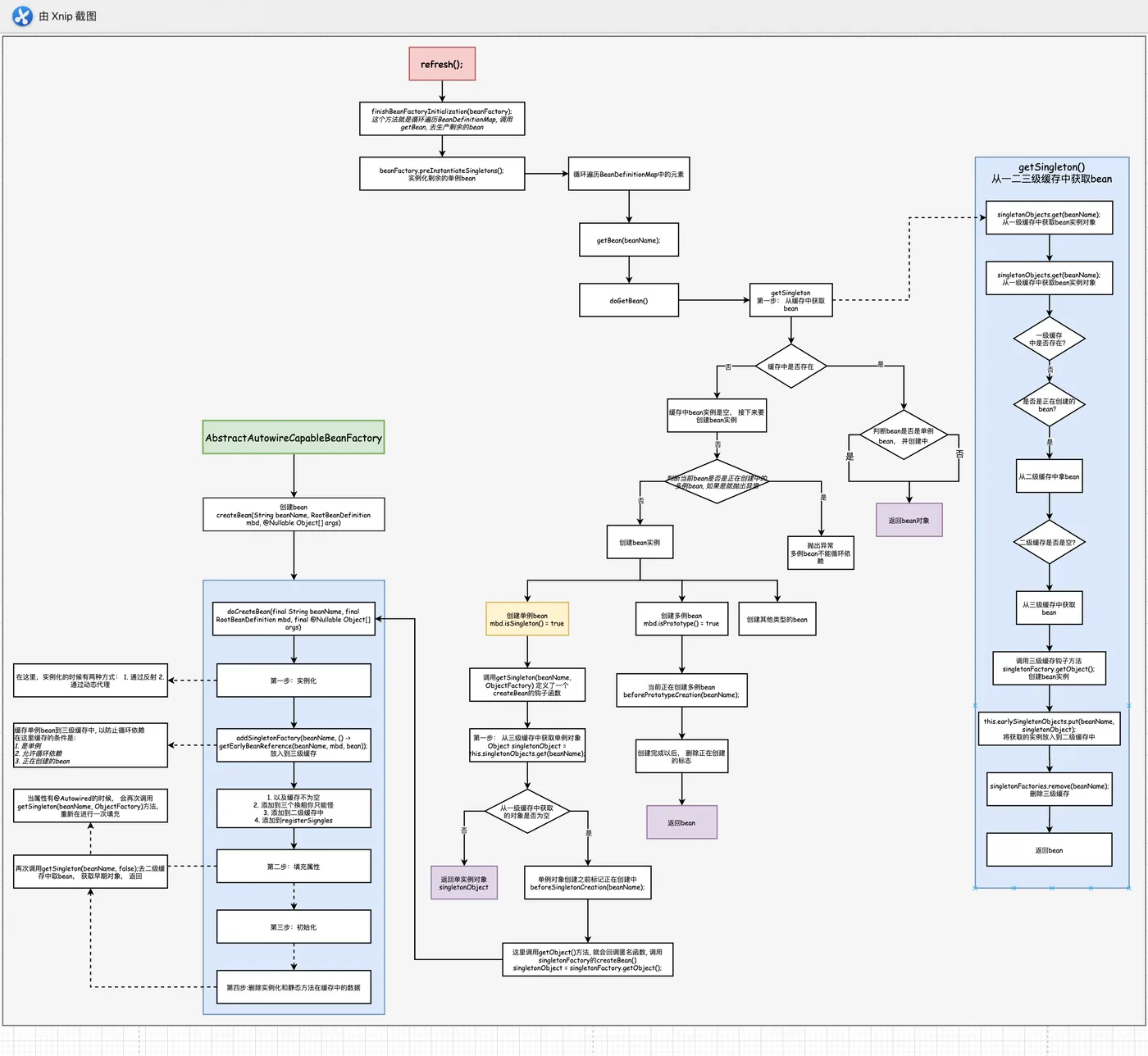
Task: Select the 创建bean实例 box
Action: tap(640, 542)
